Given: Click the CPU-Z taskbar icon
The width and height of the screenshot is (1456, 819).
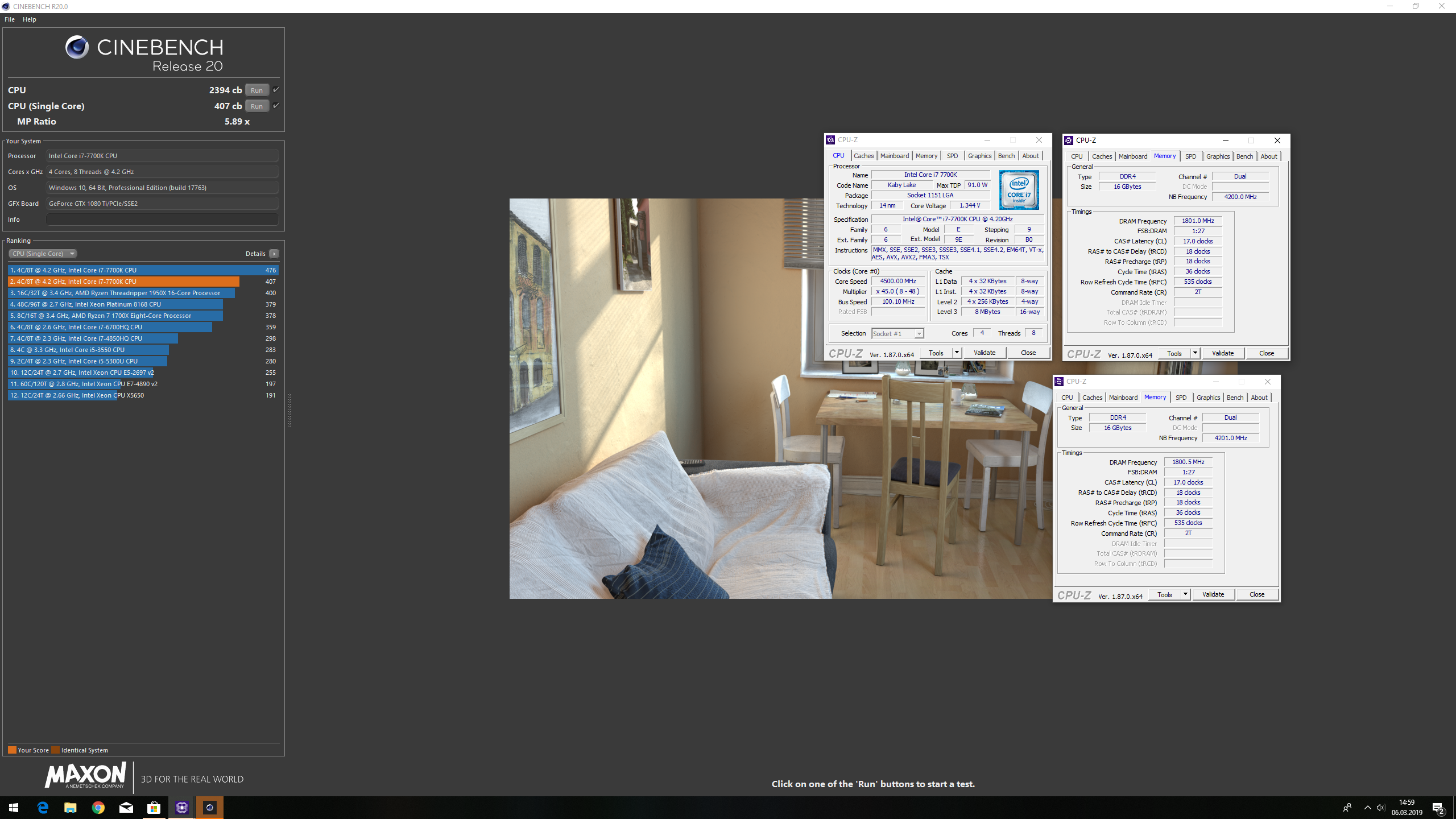Looking at the screenshot, I should 182,808.
